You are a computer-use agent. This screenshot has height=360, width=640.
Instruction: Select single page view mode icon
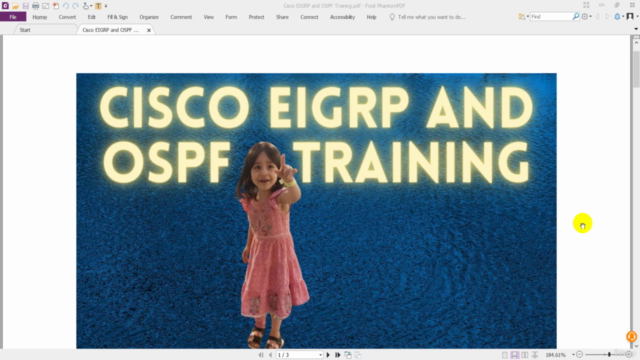[x=505, y=355]
